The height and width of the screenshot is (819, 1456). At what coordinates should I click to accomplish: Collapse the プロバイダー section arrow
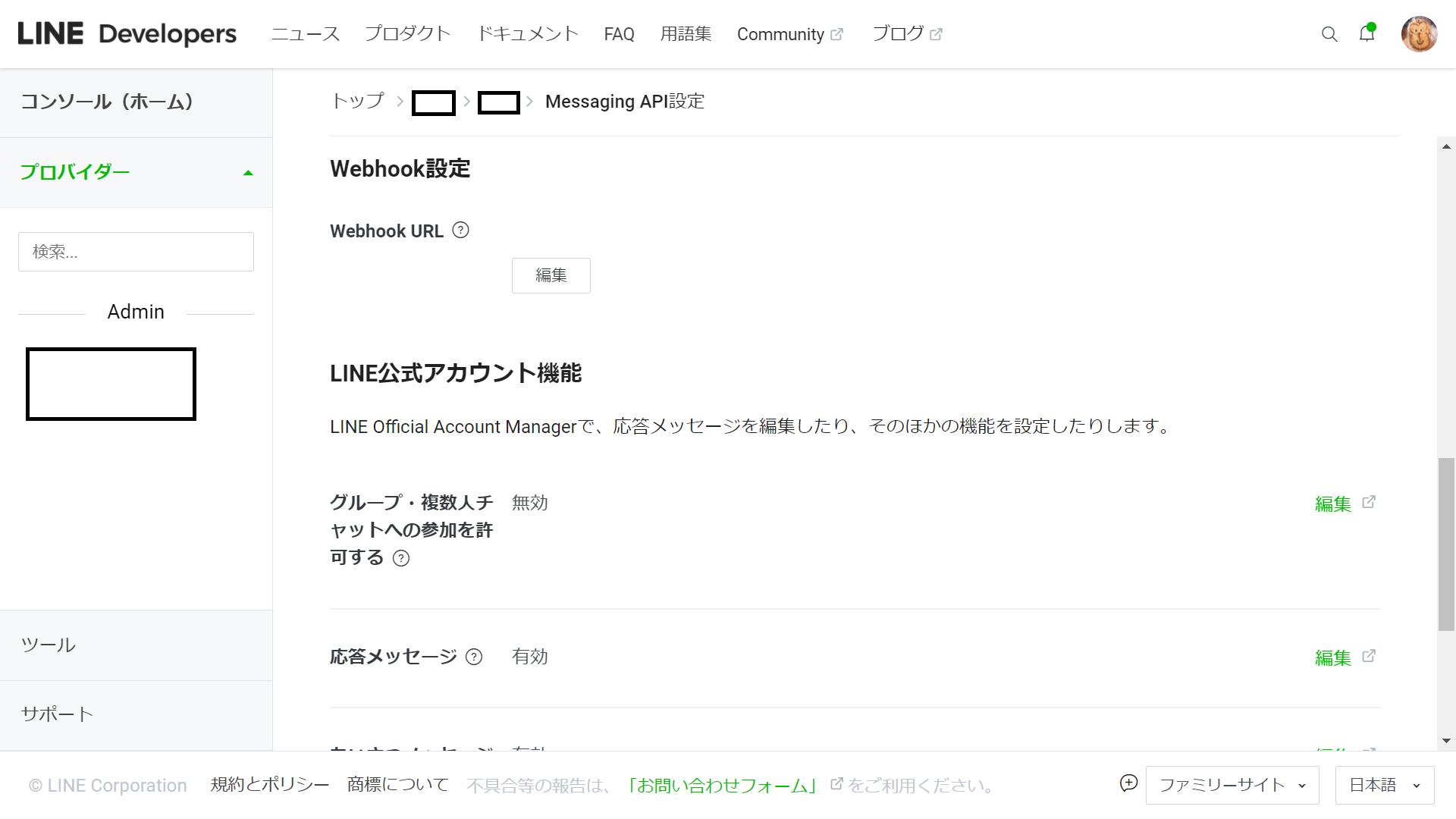[248, 173]
